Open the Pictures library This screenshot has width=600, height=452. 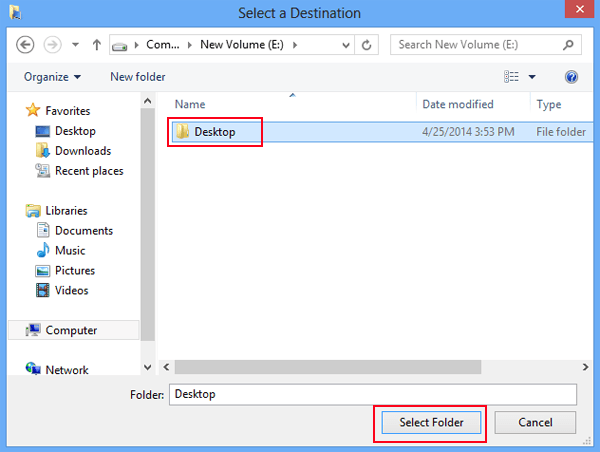pos(75,271)
